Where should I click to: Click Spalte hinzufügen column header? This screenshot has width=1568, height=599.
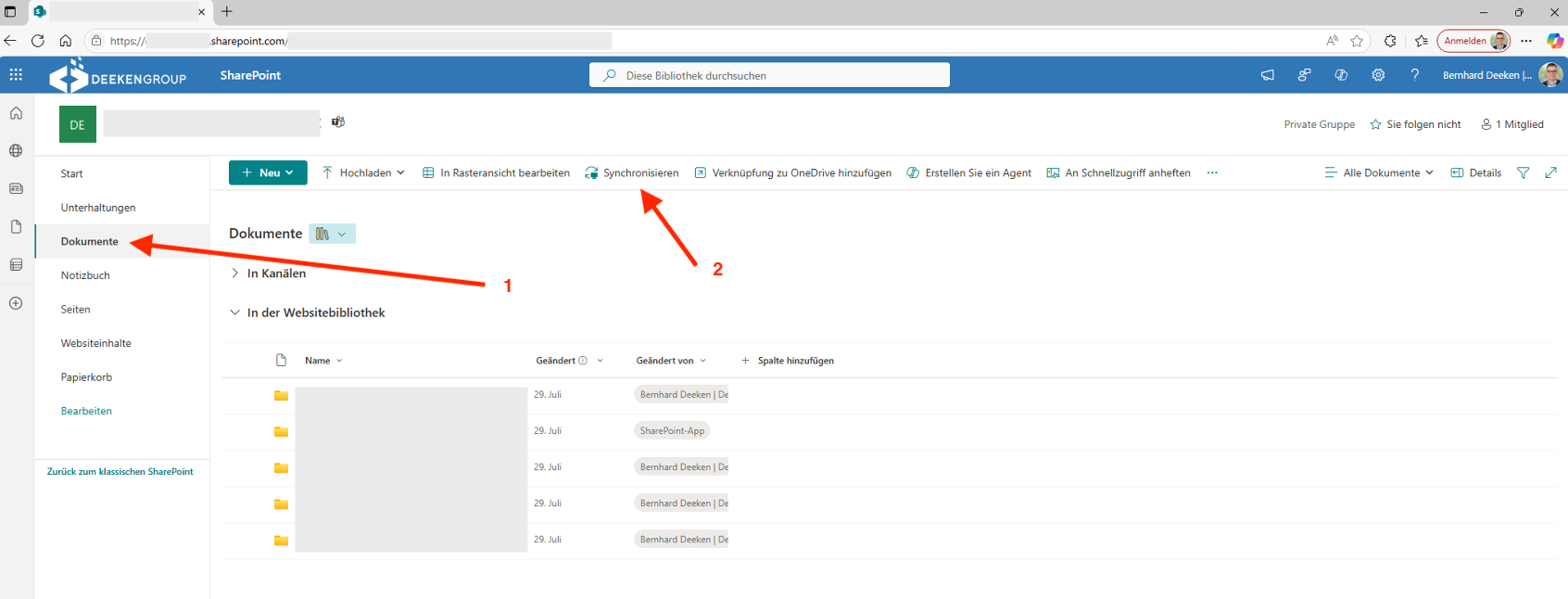[788, 361]
